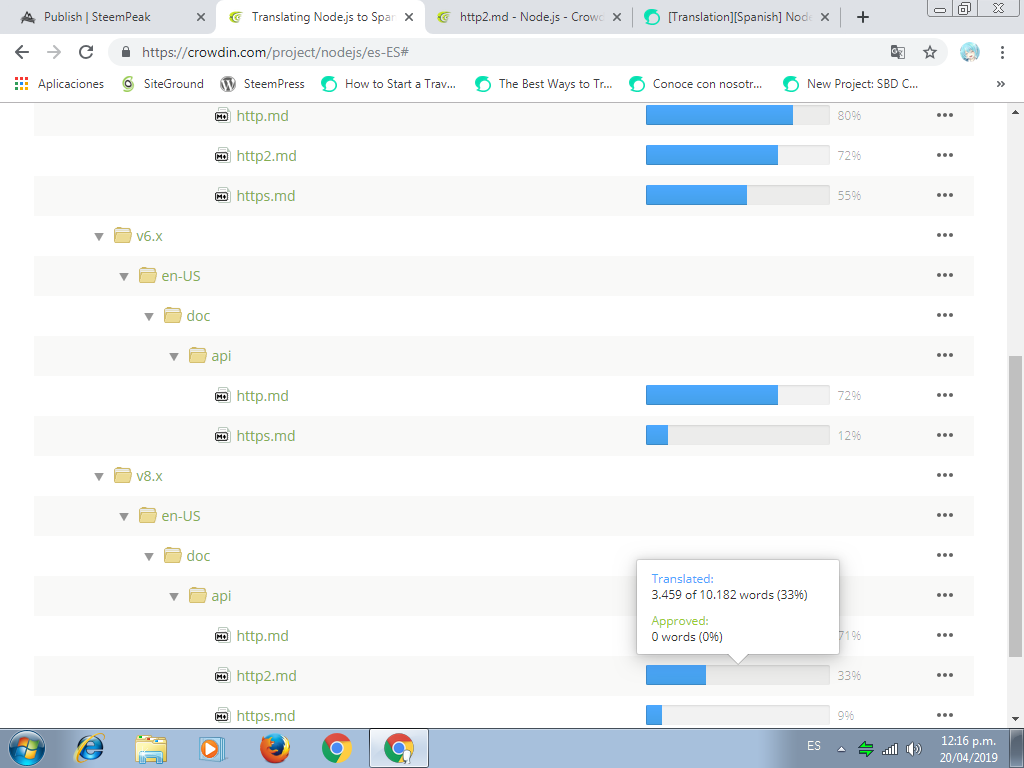Collapse the v8.x folder

click(99, 477)
